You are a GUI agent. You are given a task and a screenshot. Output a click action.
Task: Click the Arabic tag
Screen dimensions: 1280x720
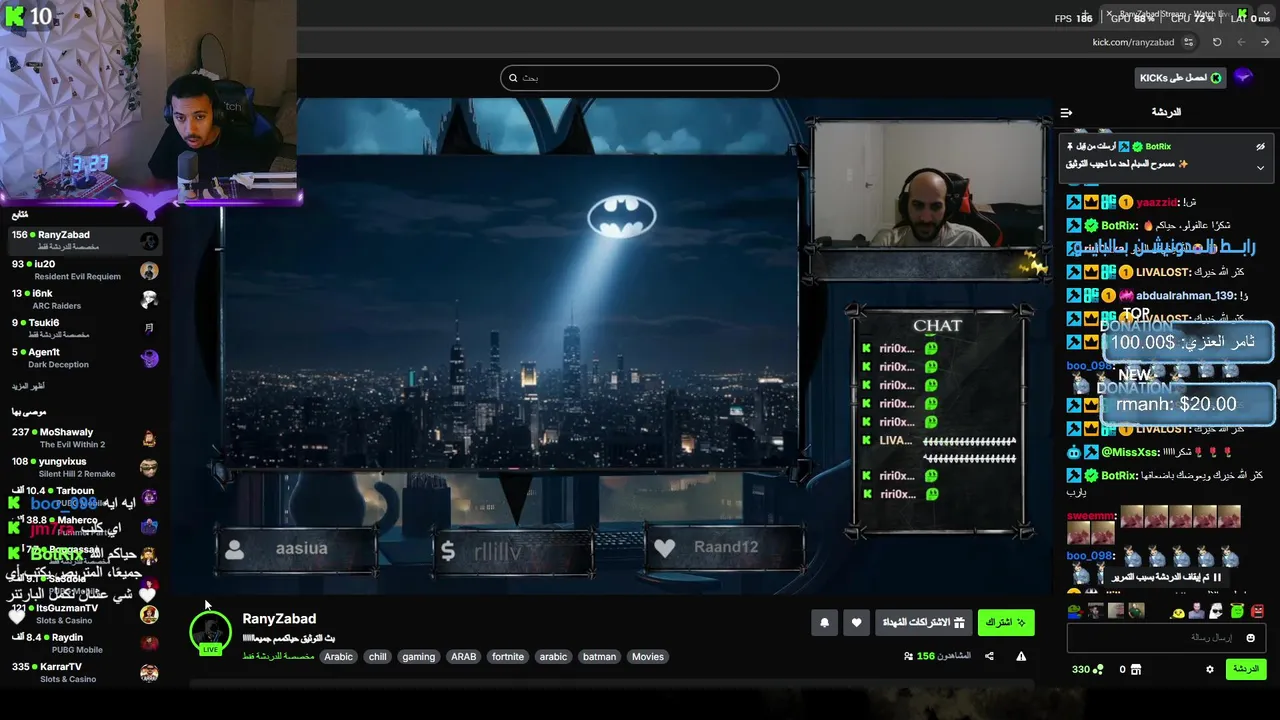click(x=338, y=657)
